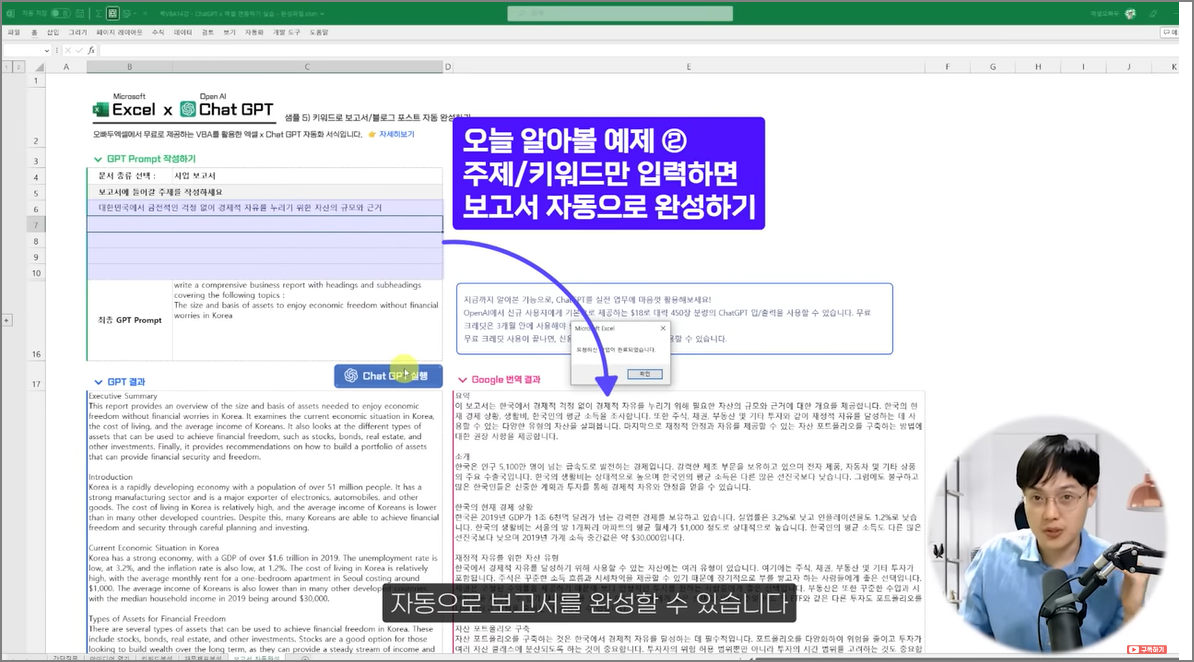
Task: Switch to the 그리기 ribbon tab
Action: [x=78, y=33]
